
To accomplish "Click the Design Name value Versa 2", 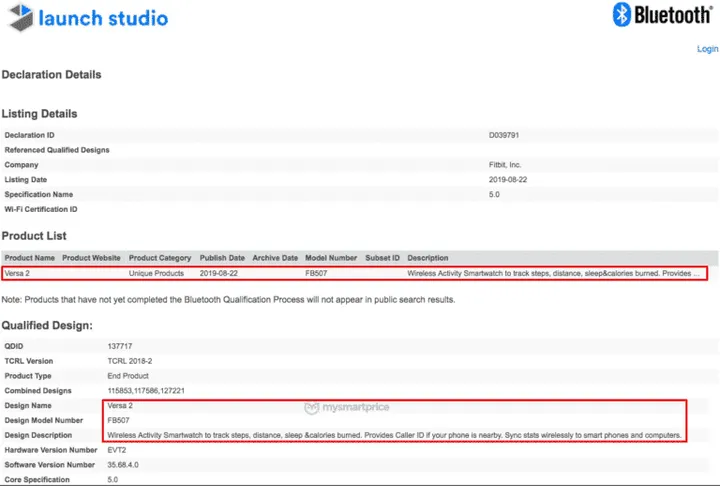I will point(120,406).
